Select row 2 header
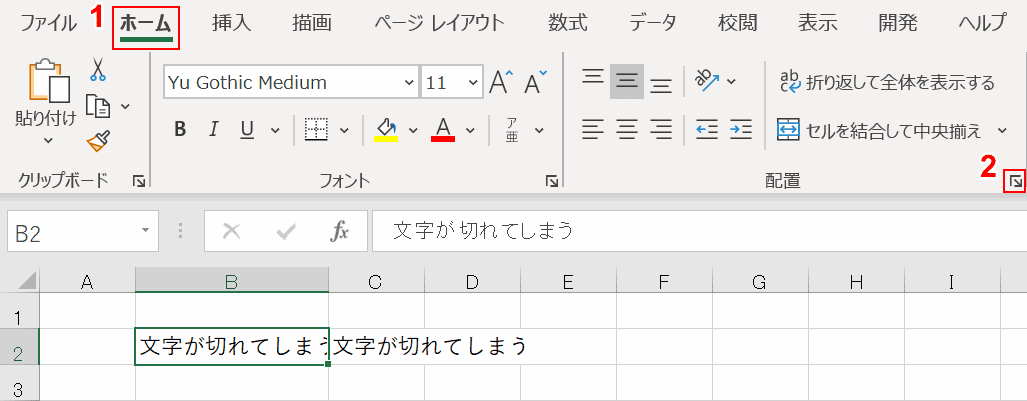 19,347
